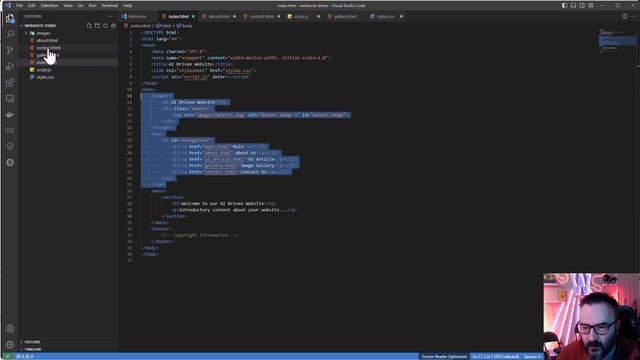Screen dimensions: 640x360
Task: Click Screen Reader Optimized in status bar
Action: click(x=444, y=356)
